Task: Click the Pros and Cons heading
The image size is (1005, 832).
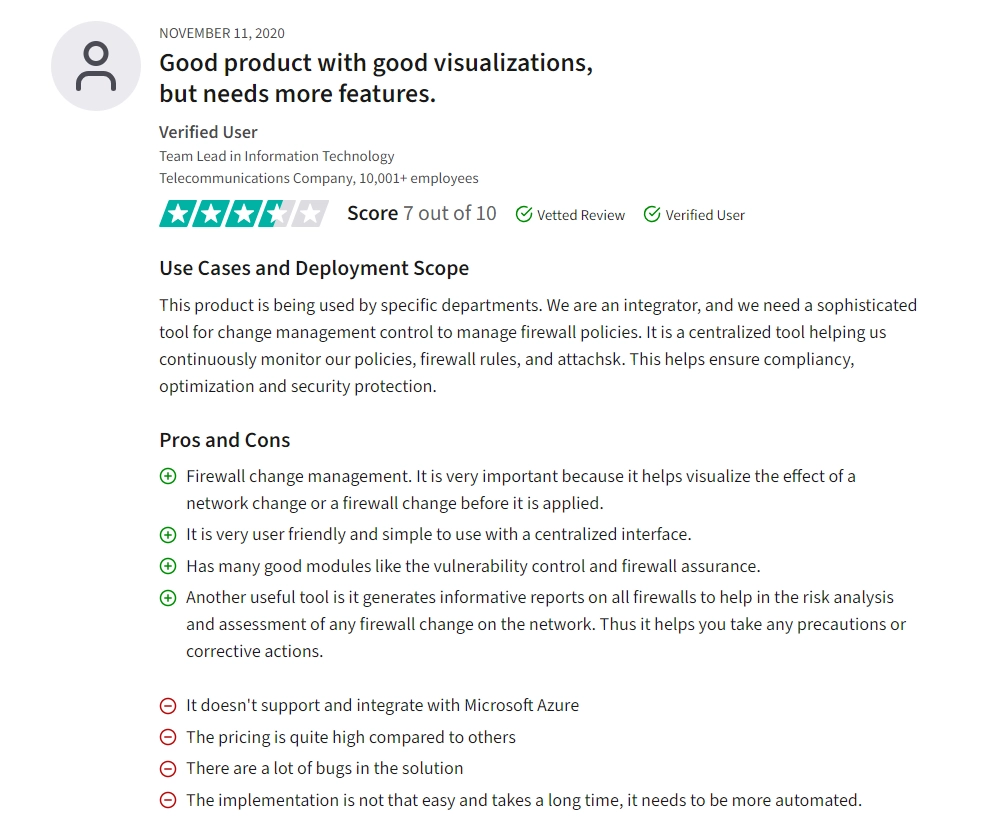Action: click(x=224, y=440)
